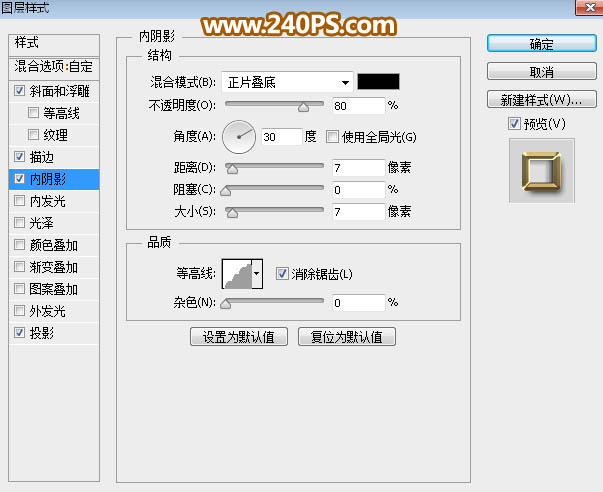Enable 等高线 checkbox under bevel
The image size is (603, 492).
[33, 113]
